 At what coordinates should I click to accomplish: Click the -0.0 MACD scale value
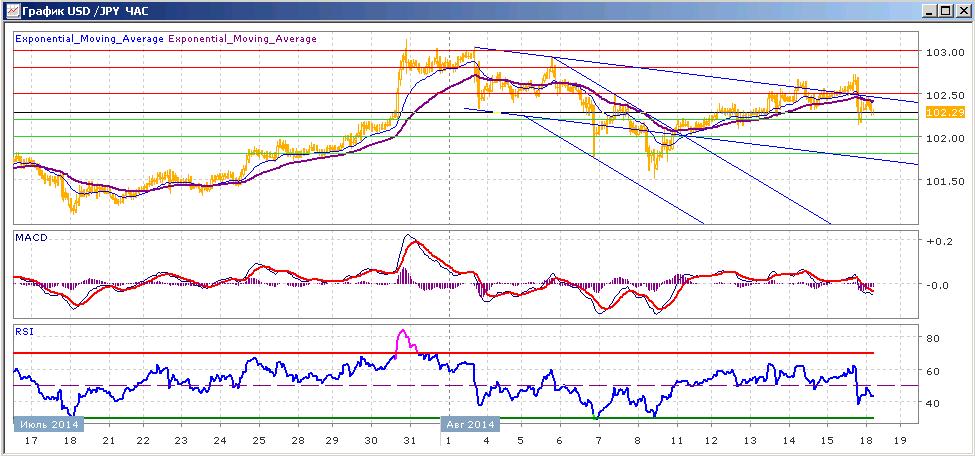pyautogui.click(x=939, y=285)
